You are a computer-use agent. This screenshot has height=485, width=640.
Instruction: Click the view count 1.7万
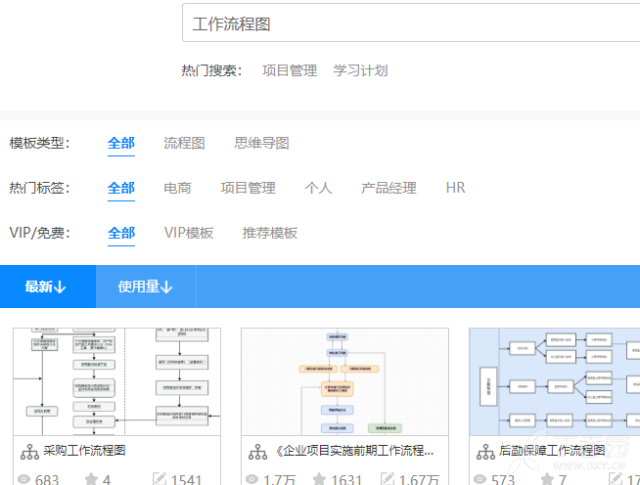(279, 479)
